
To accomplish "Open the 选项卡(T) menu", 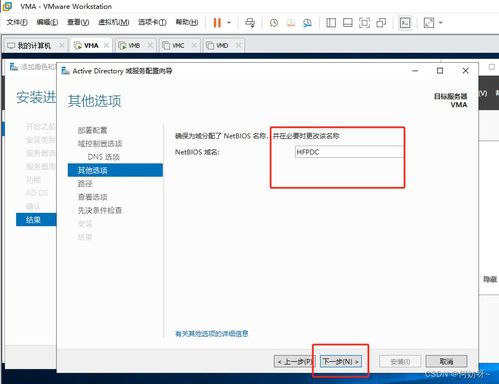I will 152,22.
